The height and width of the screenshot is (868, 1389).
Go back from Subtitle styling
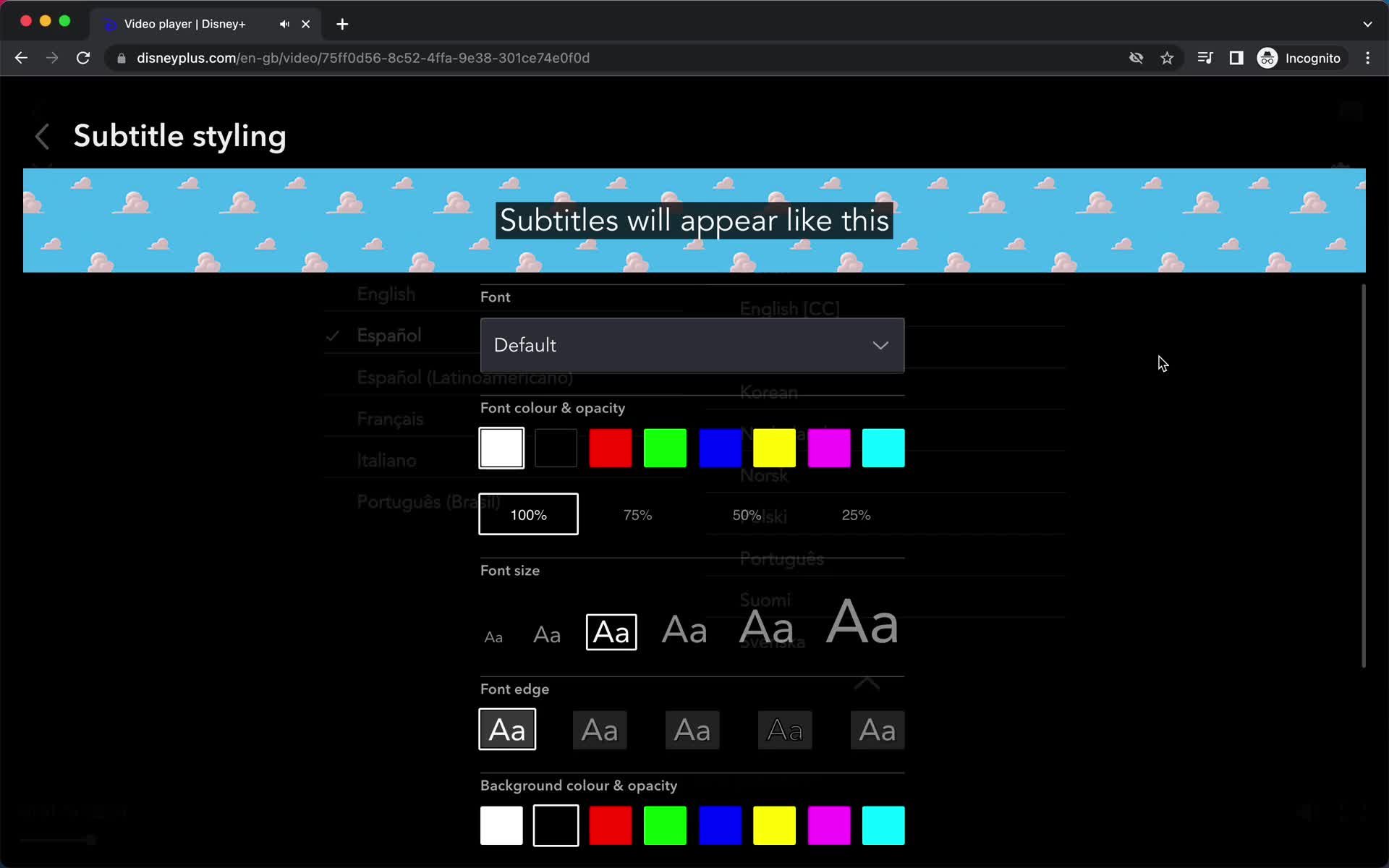tap(43, 136)
